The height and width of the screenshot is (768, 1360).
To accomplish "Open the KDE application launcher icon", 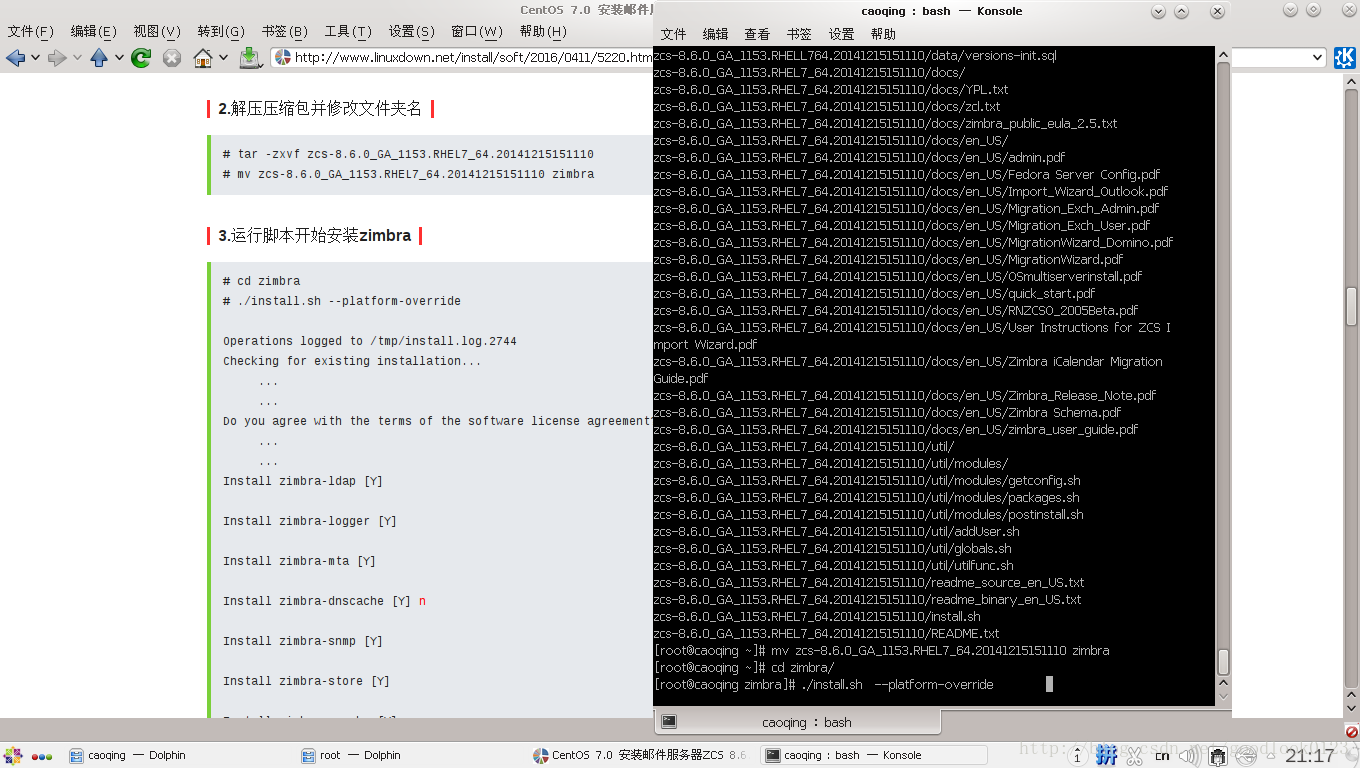I will click(14, 756).
